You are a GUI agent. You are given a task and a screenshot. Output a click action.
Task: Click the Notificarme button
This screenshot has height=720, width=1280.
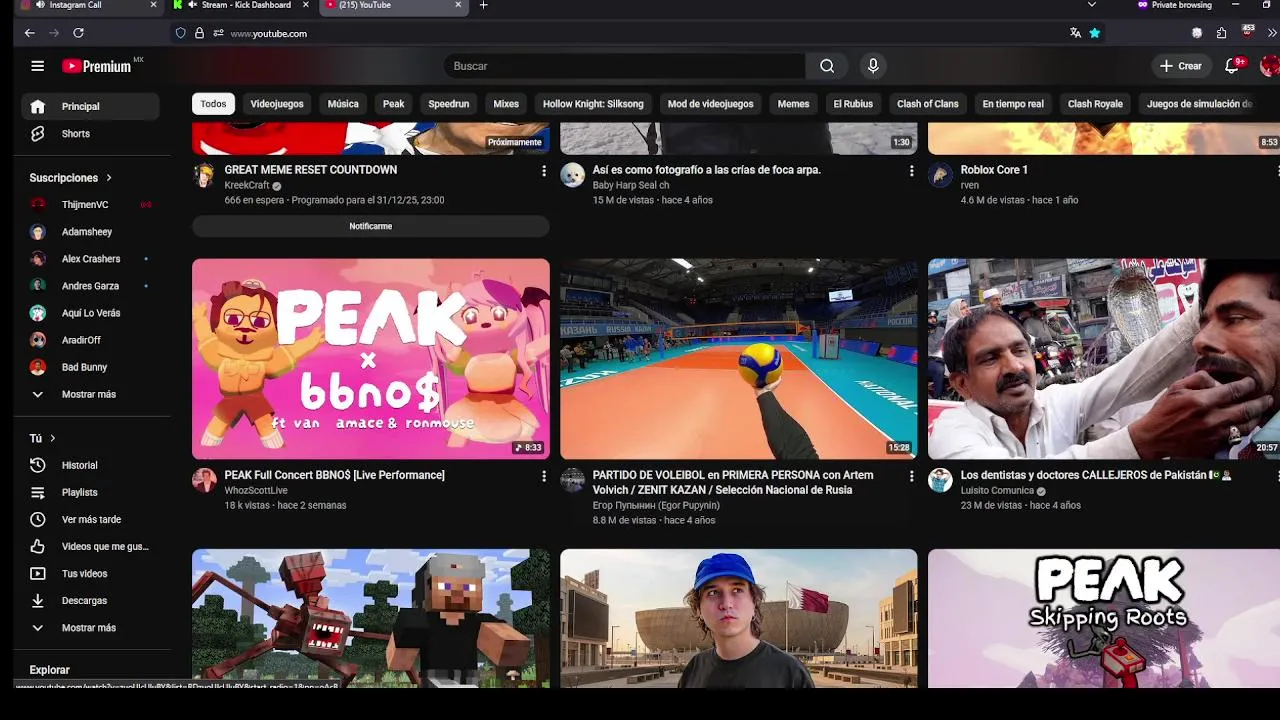[371, 226]
